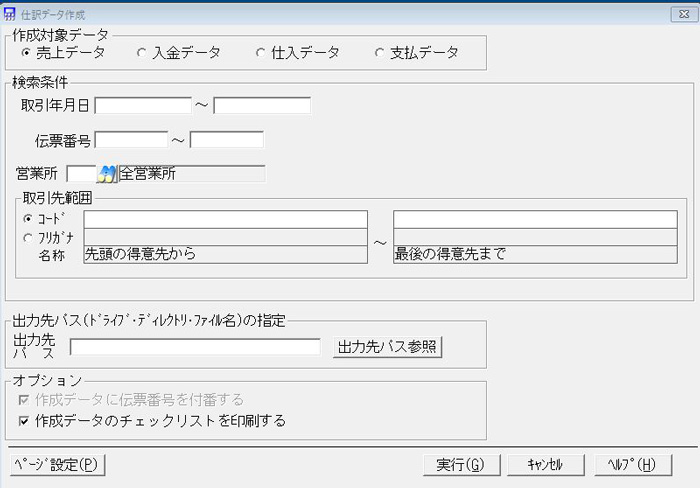Click the 出力先パス text field
Image resolution: width=700 pixels, height=488 pixels.
click(195, 347)
